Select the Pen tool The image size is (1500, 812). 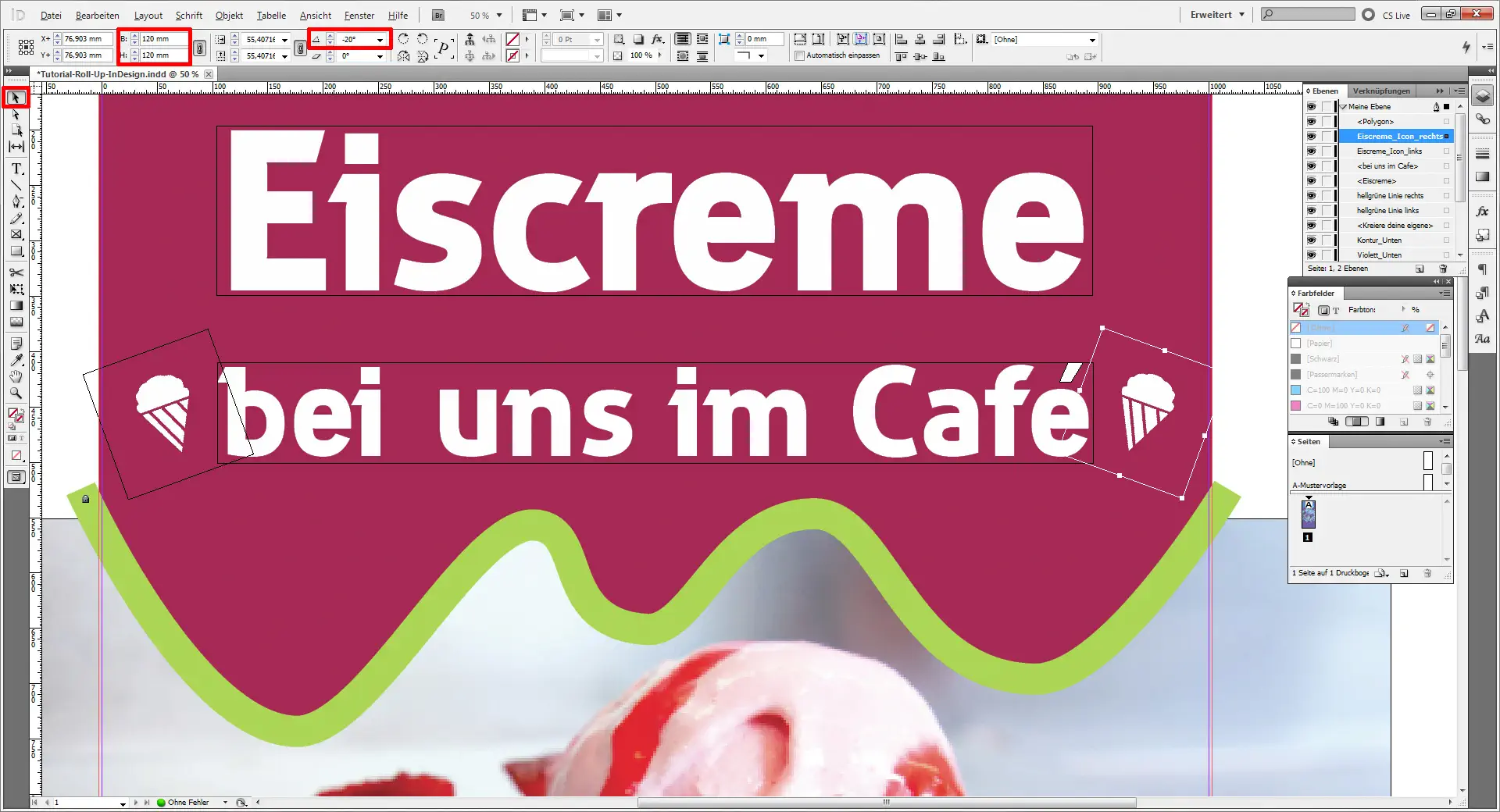point(16,202)
